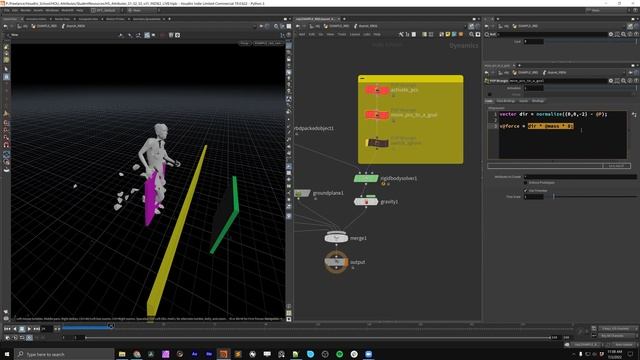Open After Effects from the taskbar
640x360 pixels.
coord(194,354)
